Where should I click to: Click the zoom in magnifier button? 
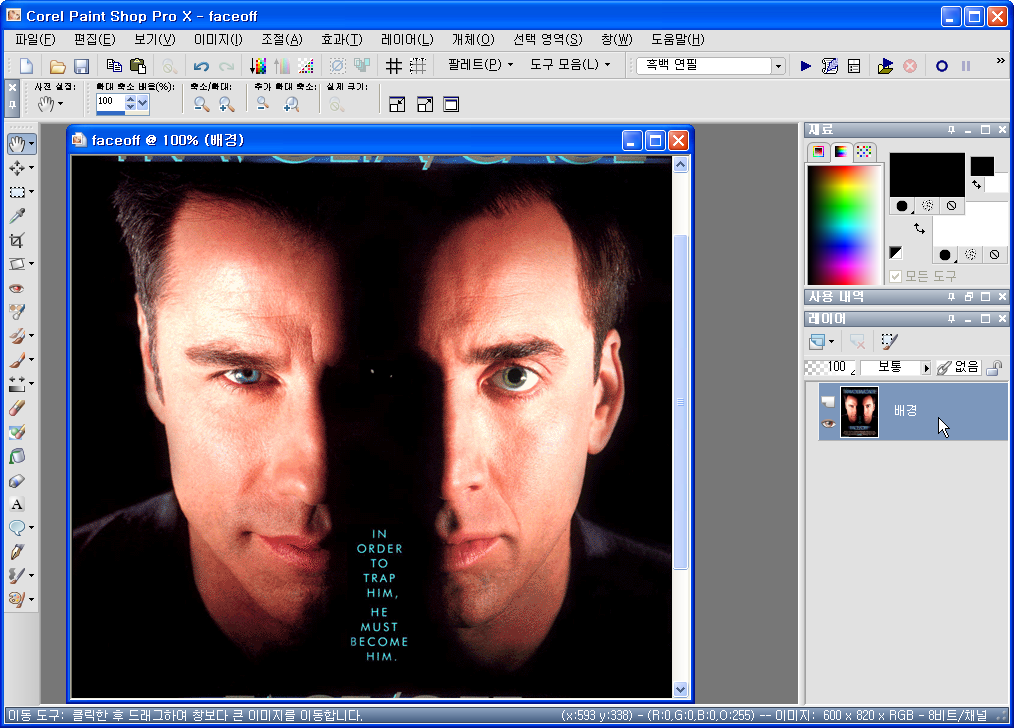coord(226,104)
